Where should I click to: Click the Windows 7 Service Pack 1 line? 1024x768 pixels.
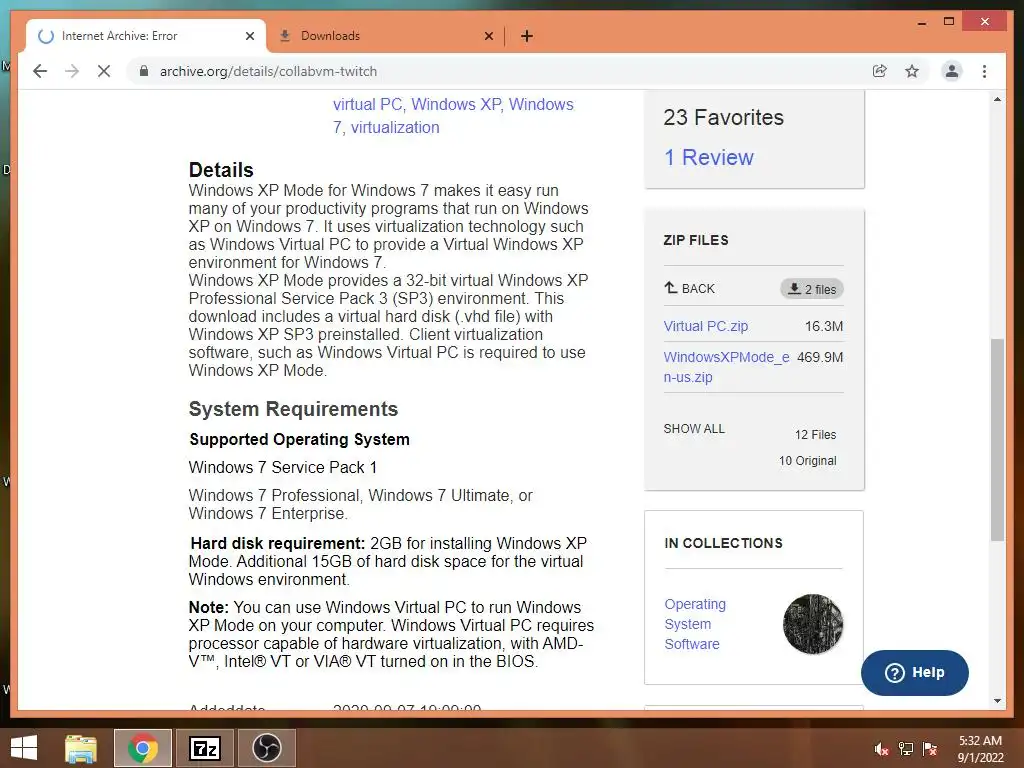coord(283,468)
